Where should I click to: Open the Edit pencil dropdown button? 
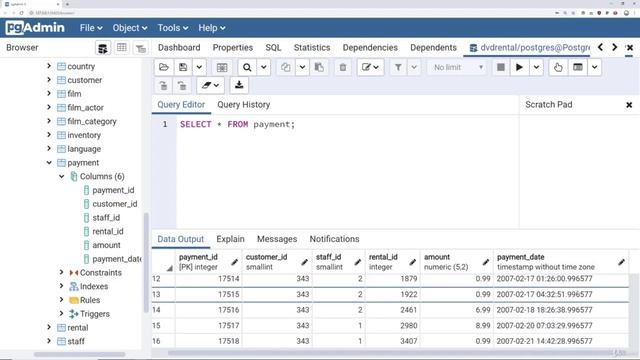[x=370, y=67]
